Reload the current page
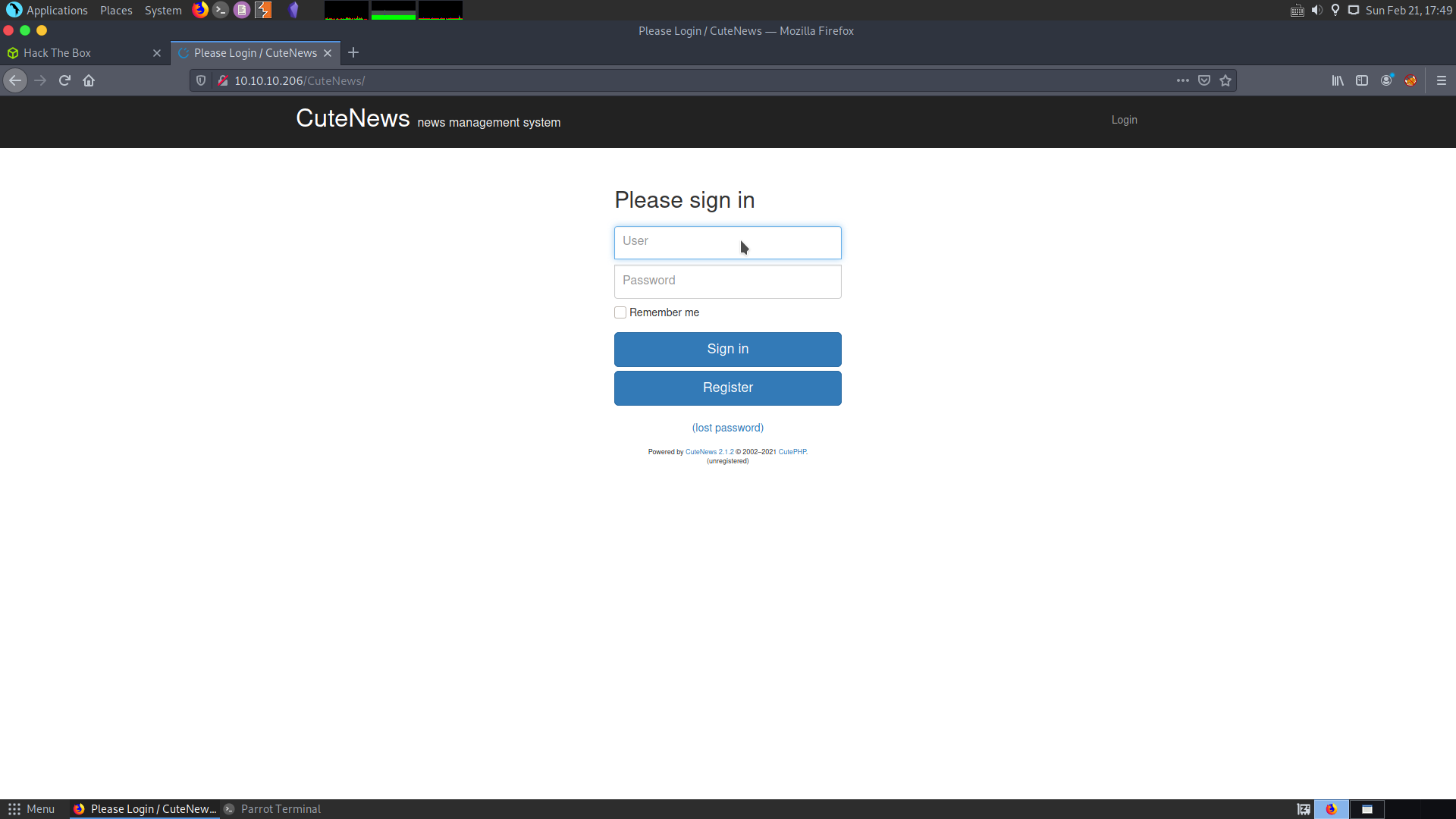This screenshot has height=819, width=1456. click(64, 80)
